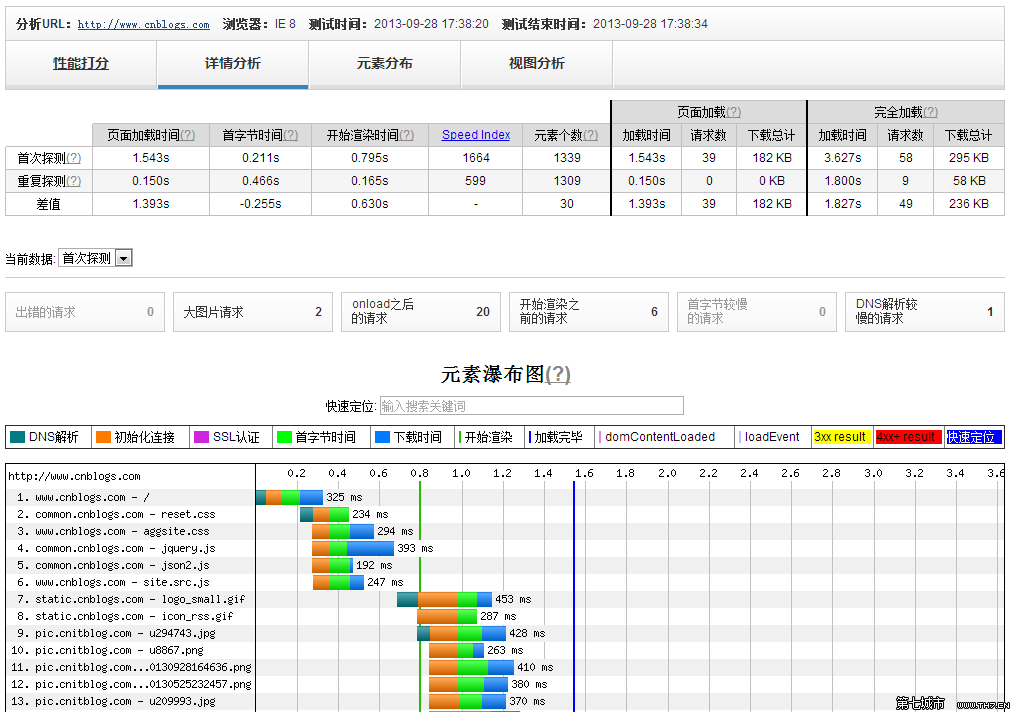Open the www.cnblogs.com analysis URL link
1012x712 pixels.
(x=143, y=25)
